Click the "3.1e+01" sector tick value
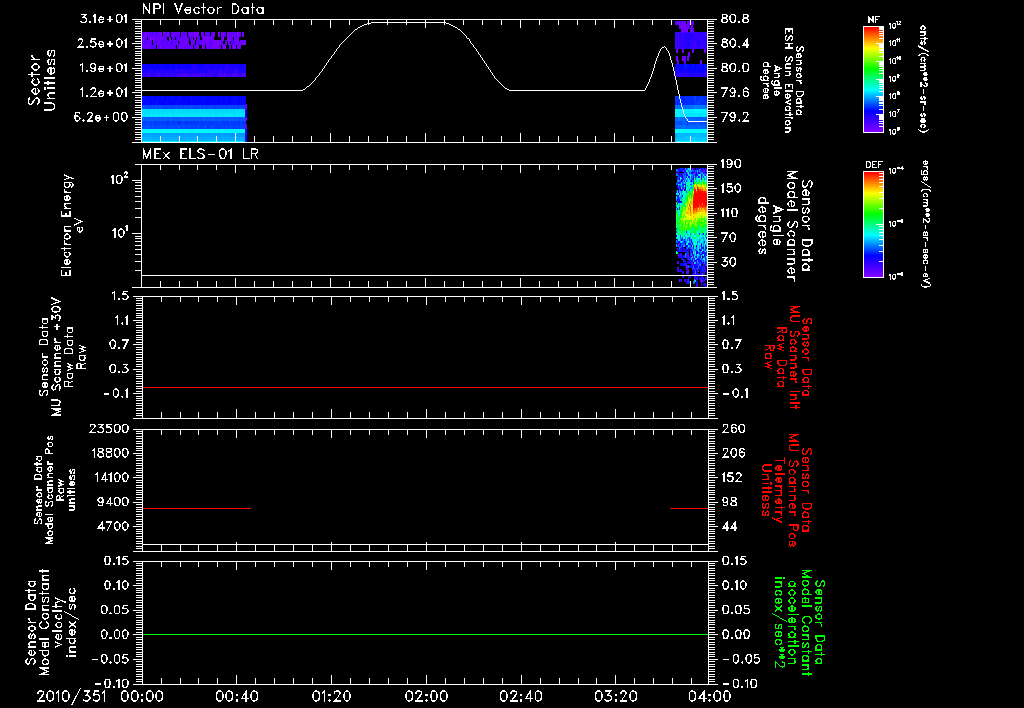This screenshot has height=708, width=1024. pos(103,19)
